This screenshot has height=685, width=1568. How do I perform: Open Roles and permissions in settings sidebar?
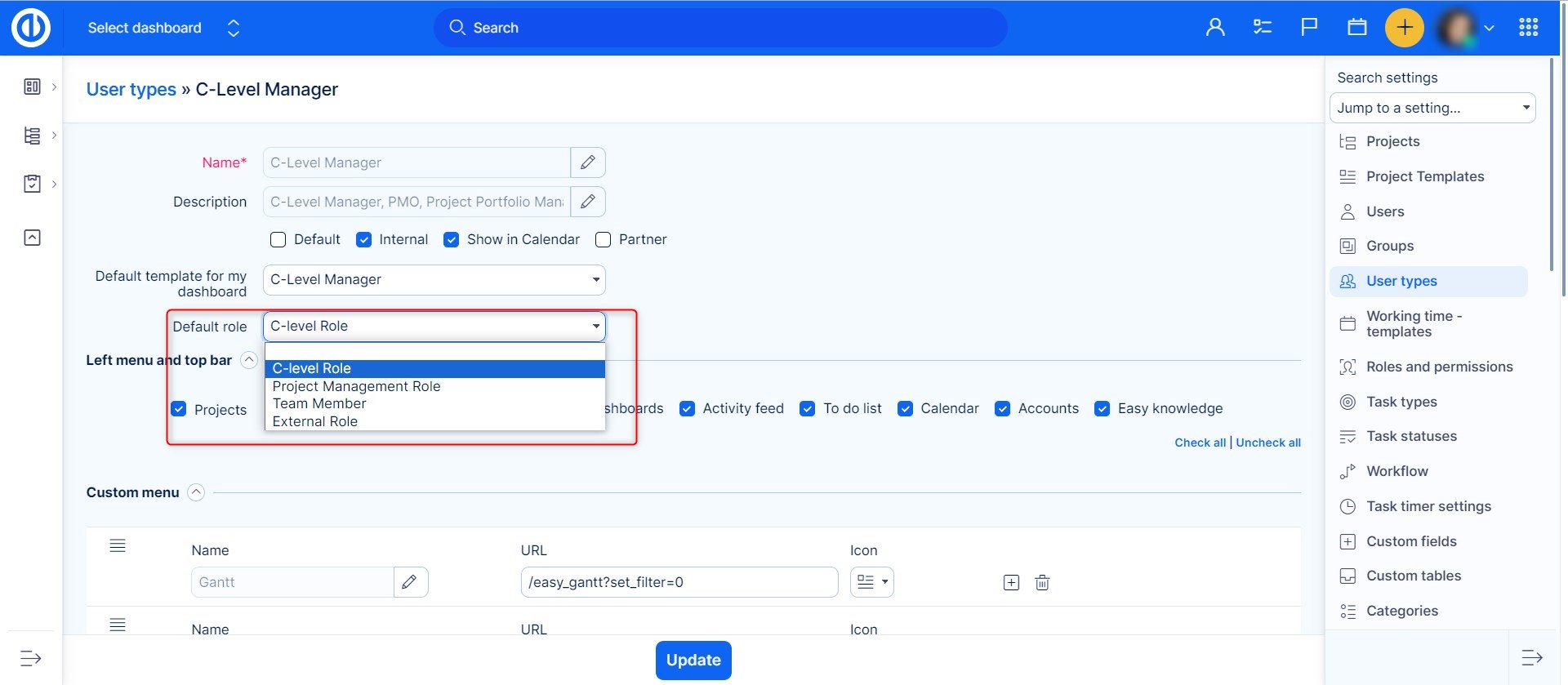(x=1439, y=367)
